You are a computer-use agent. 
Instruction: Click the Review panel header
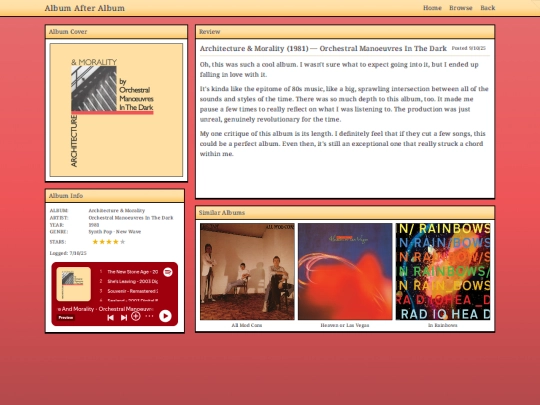[345, 32]
